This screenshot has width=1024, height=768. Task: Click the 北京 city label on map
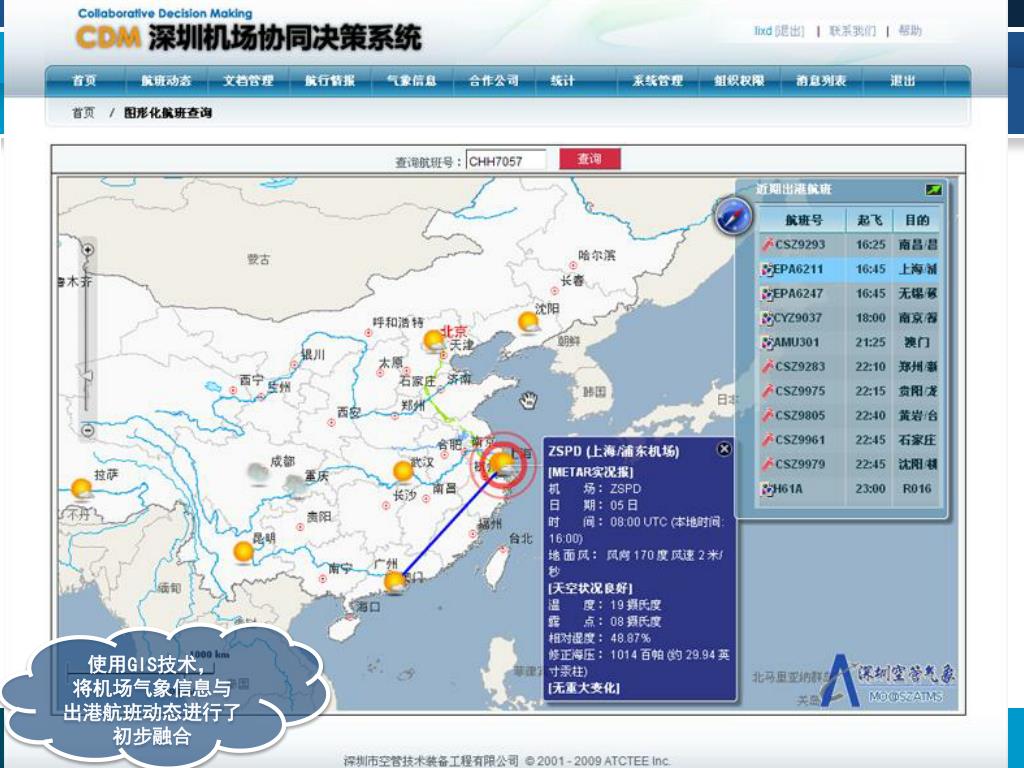455,331
